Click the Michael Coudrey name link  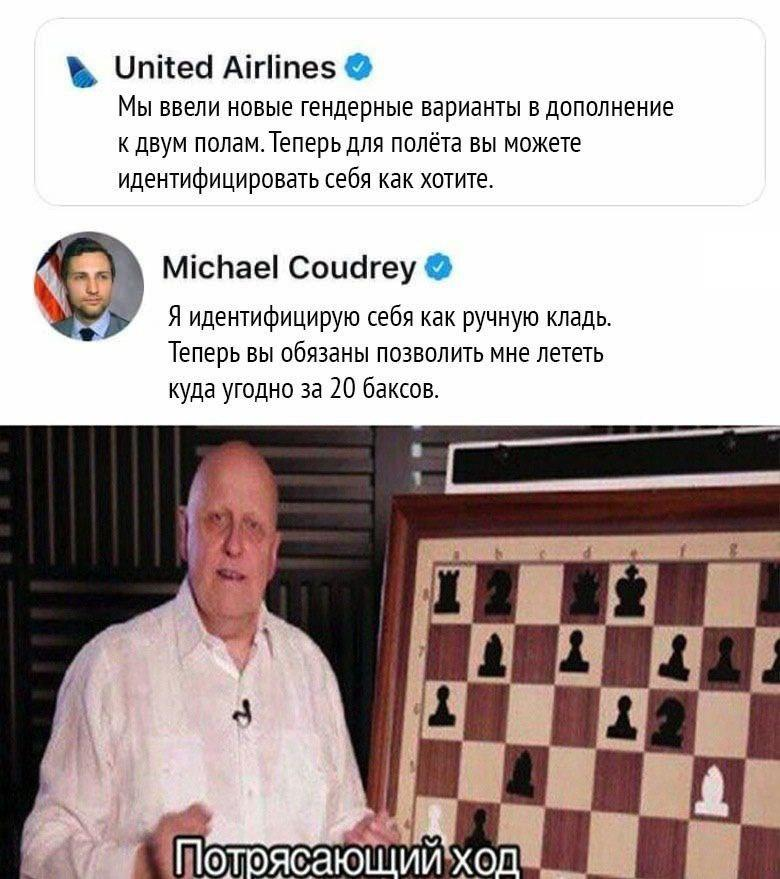[289, 267]
